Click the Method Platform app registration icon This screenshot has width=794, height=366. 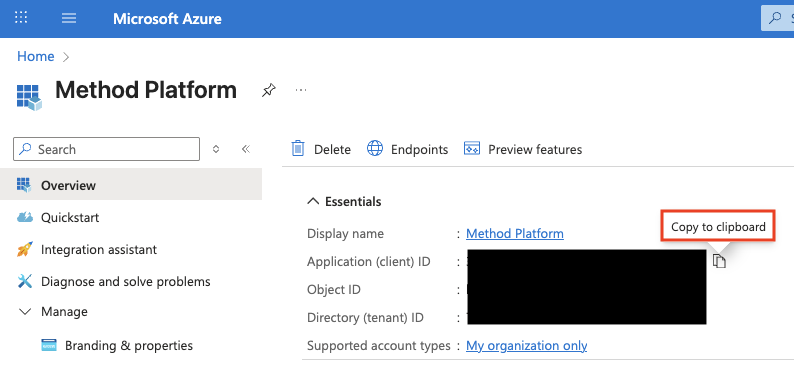pyautogui.click(x=29, y=97)
